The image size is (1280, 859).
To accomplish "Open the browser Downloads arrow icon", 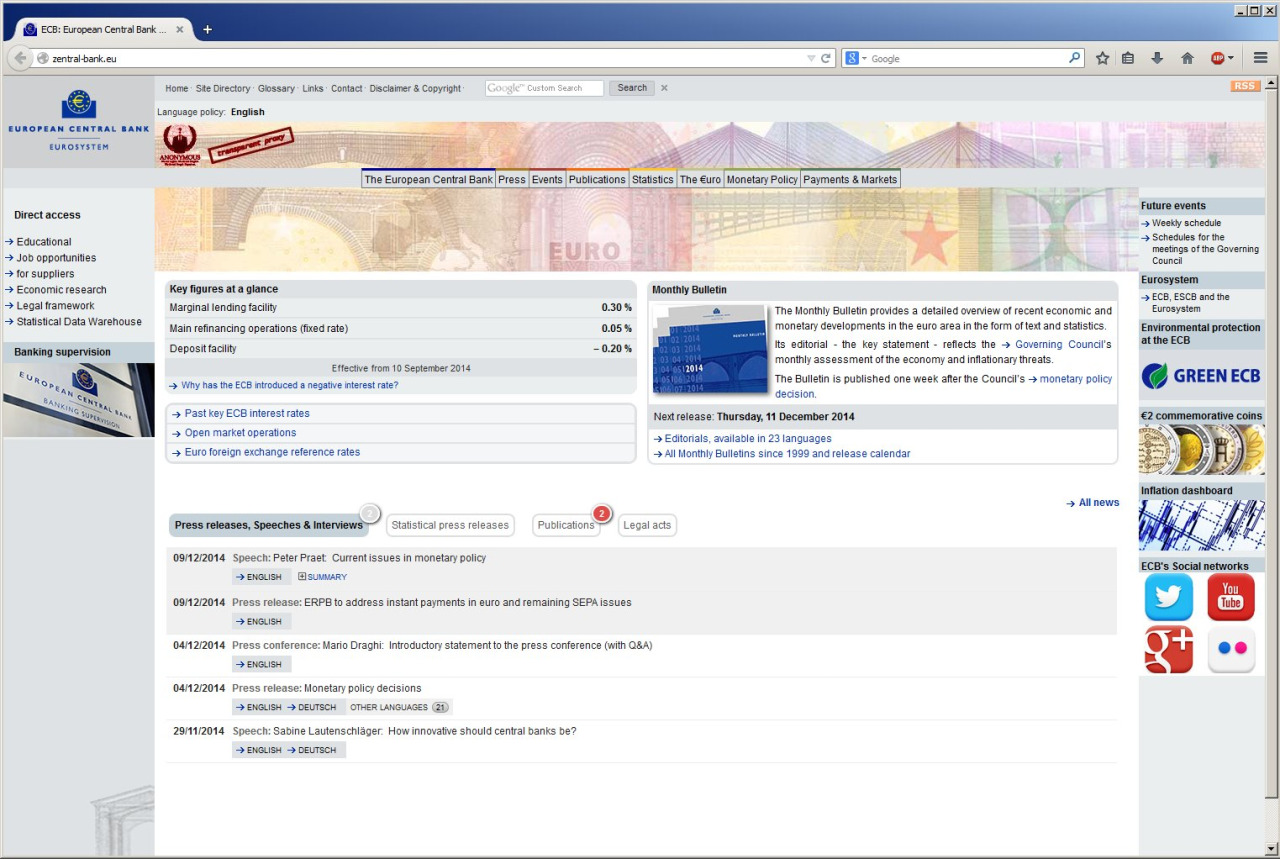I will pos(1157,58).
